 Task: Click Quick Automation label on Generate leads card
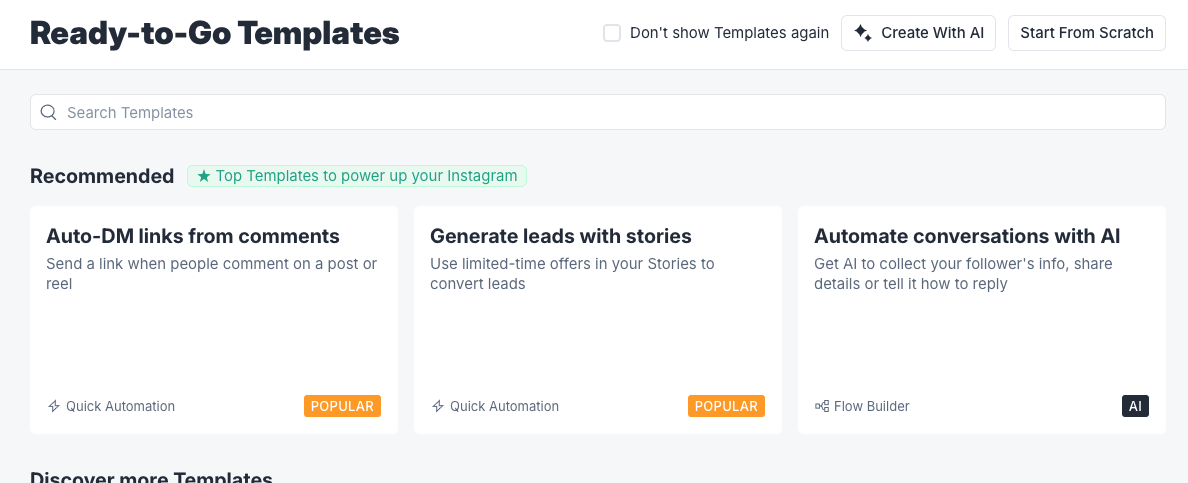tap(504, 406)
